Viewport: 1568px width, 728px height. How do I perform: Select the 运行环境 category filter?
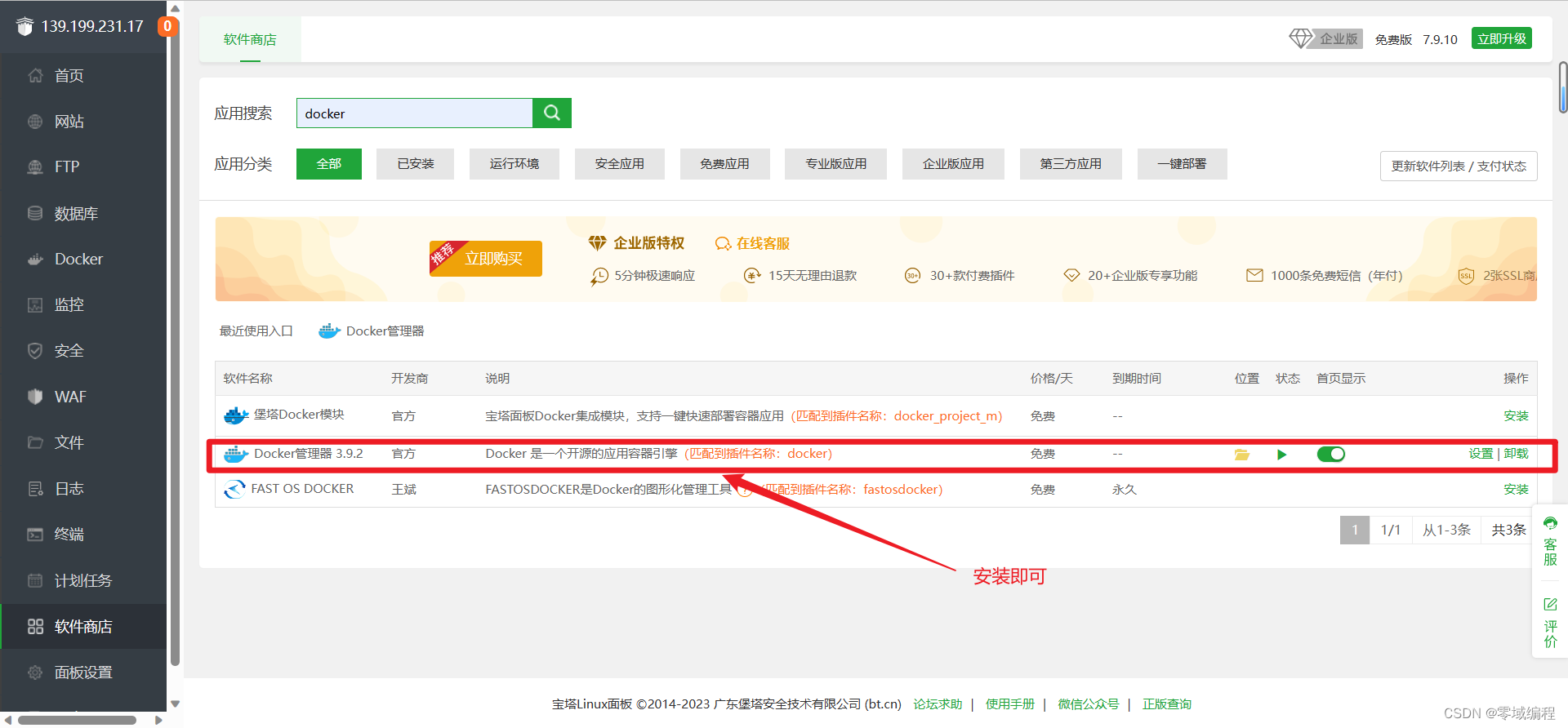[x=514, y=164]
